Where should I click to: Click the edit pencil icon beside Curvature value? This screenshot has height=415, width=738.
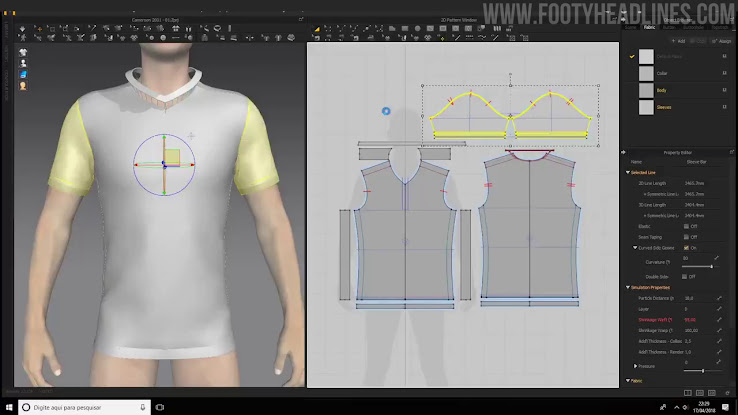716,258
